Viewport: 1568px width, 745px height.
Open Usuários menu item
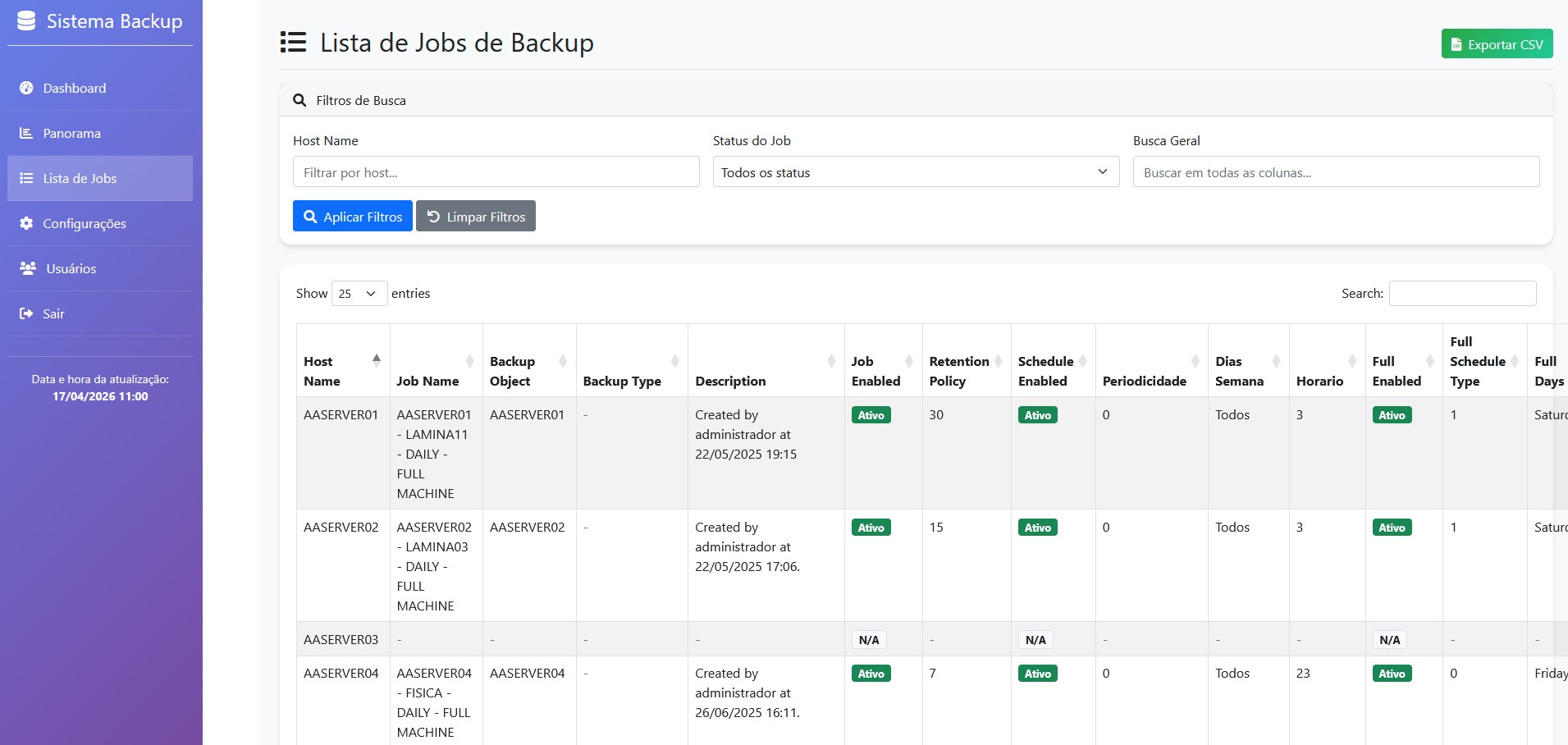click(x=100, y=268)
